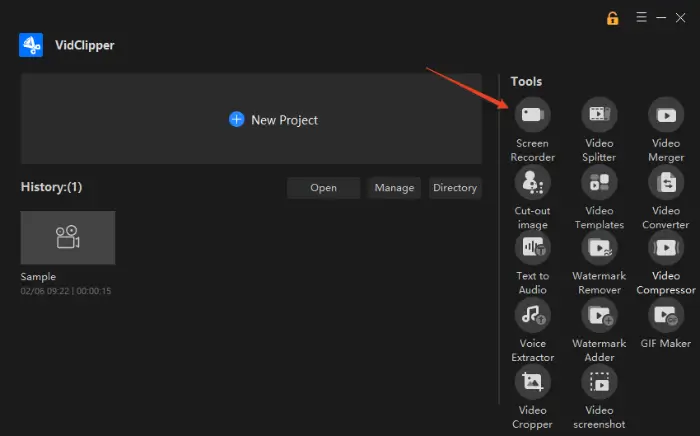The height and width of the screenshot is (436, 700).
Task: Open the hamburger menu
Action: click(642, 17)
